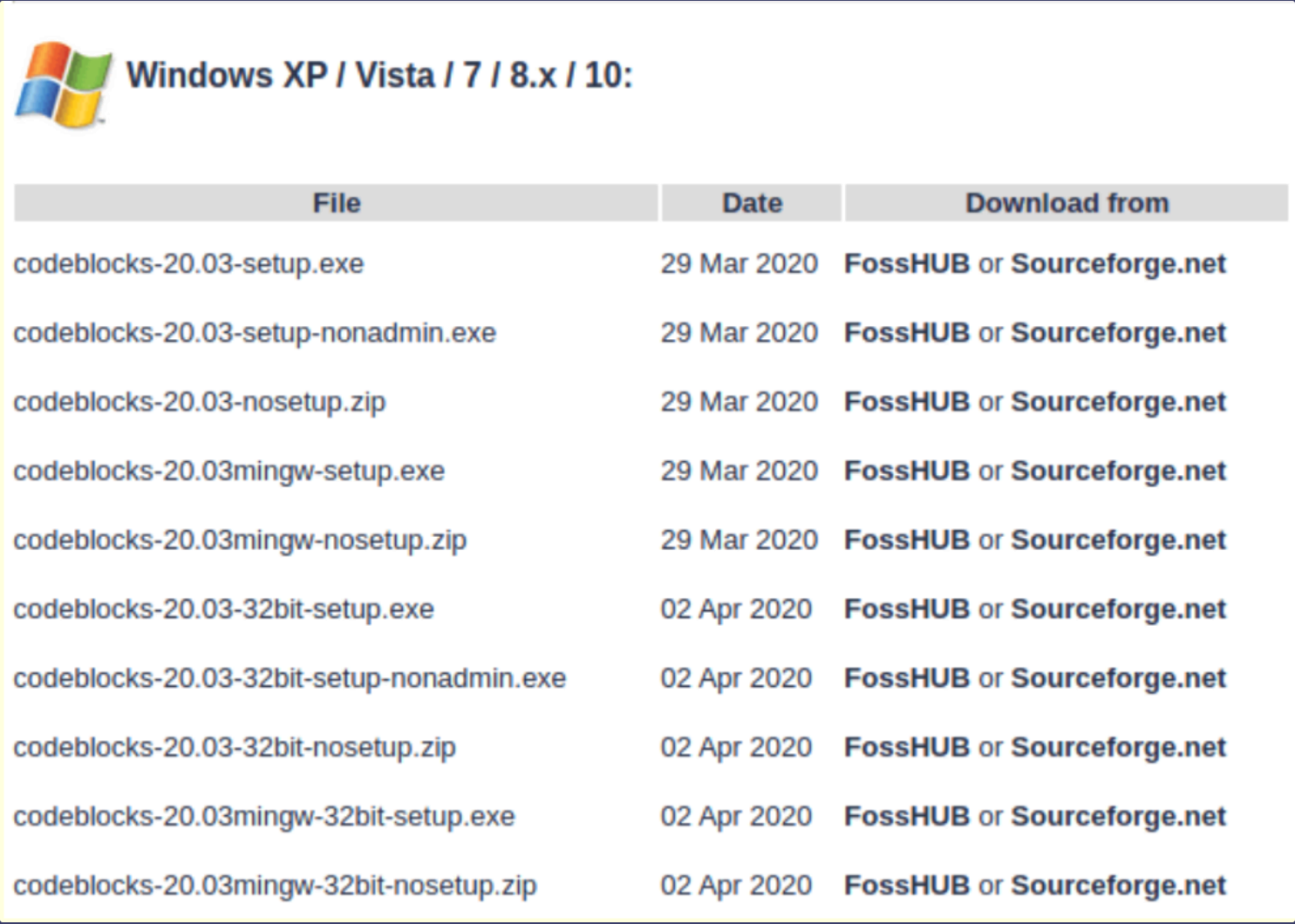This screenshot has width=1295, height=924.
Task: Click FossHUB for codeblocks-20.03-32bit-nosetup.zip
Action: tap(906, 747)
